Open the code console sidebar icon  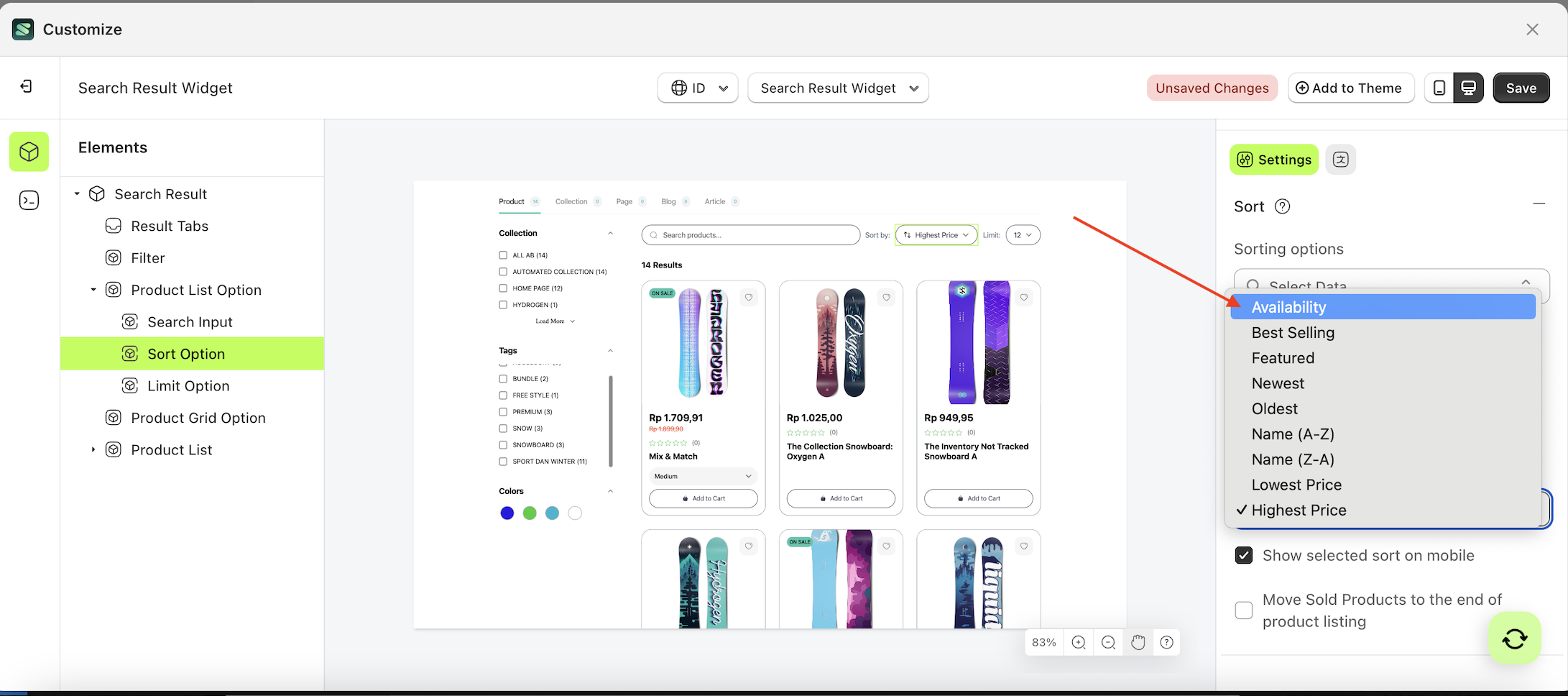pos(29,200)
